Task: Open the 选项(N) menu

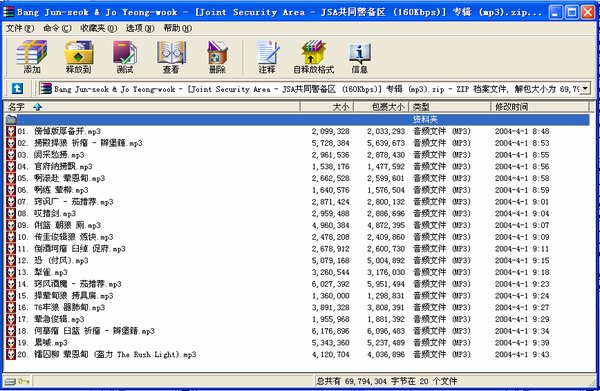Action: (140, 28)
